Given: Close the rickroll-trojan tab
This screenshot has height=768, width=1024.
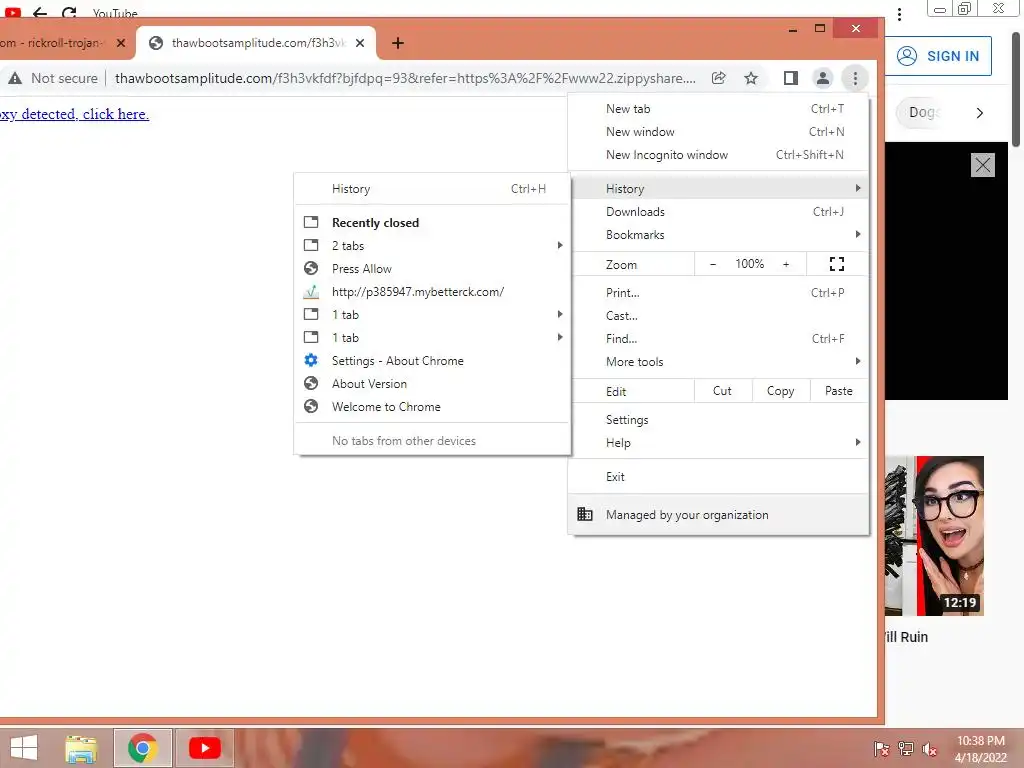Looking at the screenshot, I should tap(121, 43).
